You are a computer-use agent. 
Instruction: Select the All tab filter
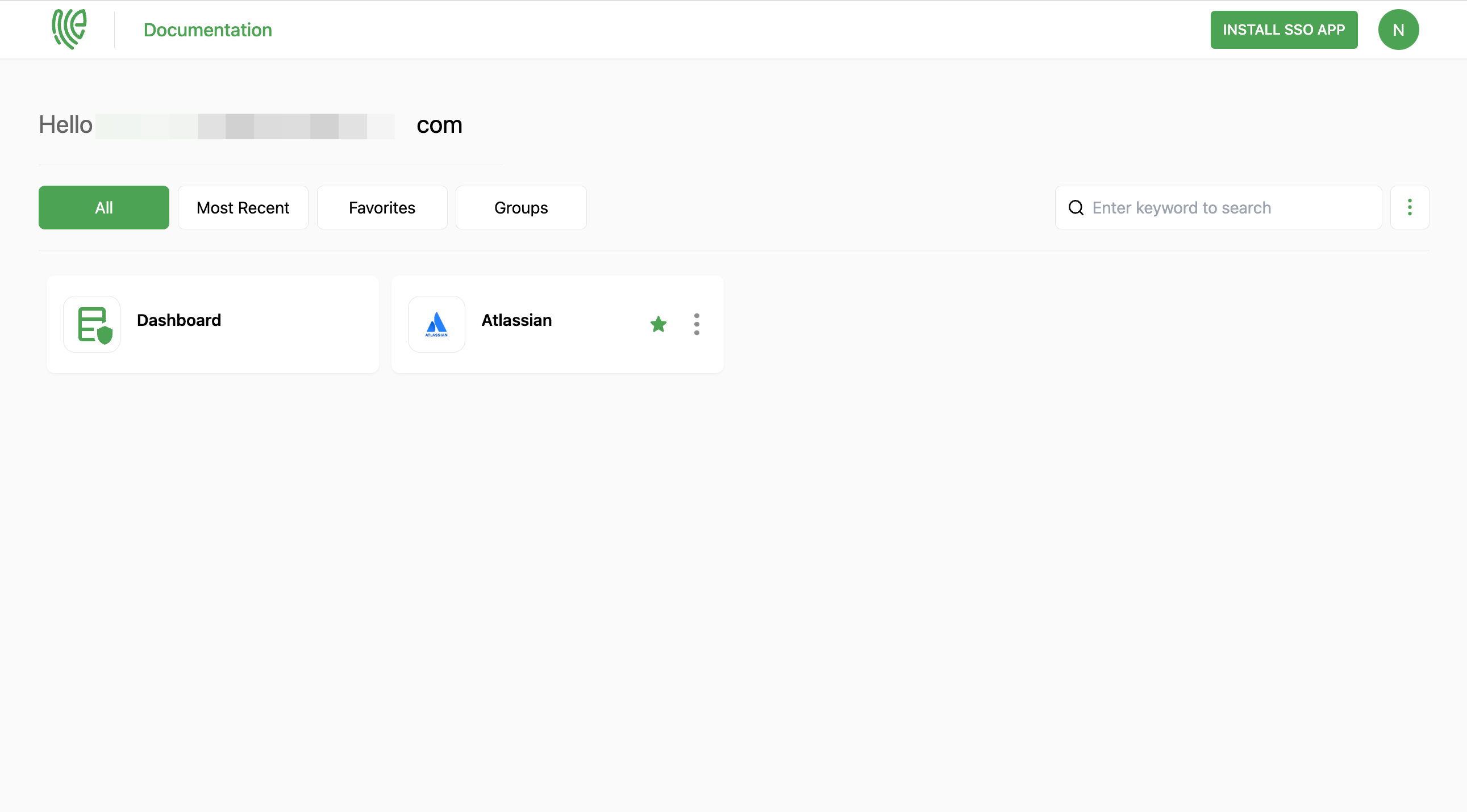coord(104,207)
